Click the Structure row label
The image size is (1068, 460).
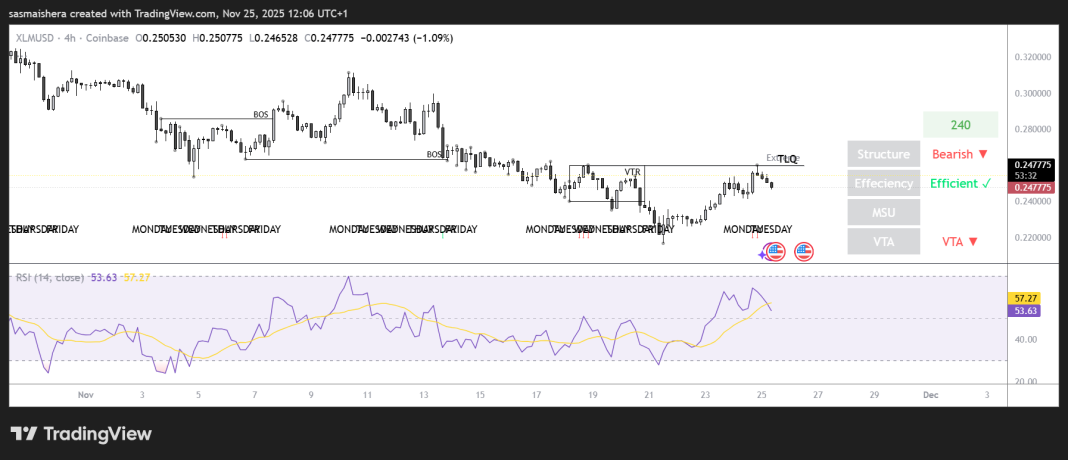click(885, 154)
